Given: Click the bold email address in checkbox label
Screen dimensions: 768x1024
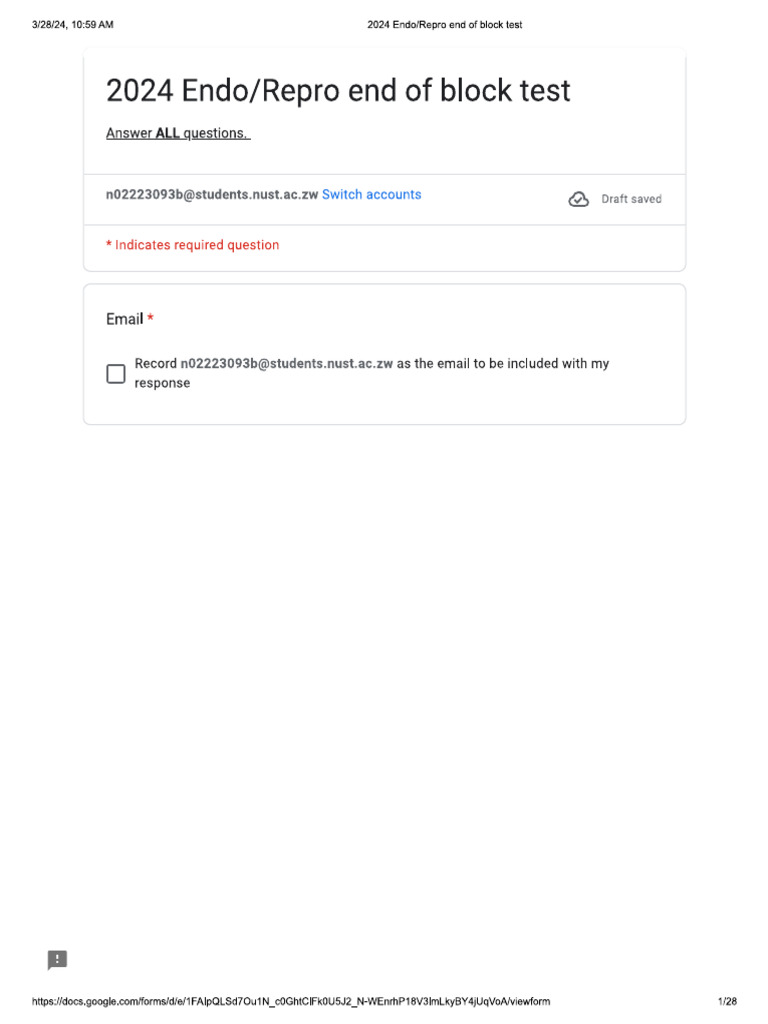Looking at the screenshot, I should click(x=286, y=364).
